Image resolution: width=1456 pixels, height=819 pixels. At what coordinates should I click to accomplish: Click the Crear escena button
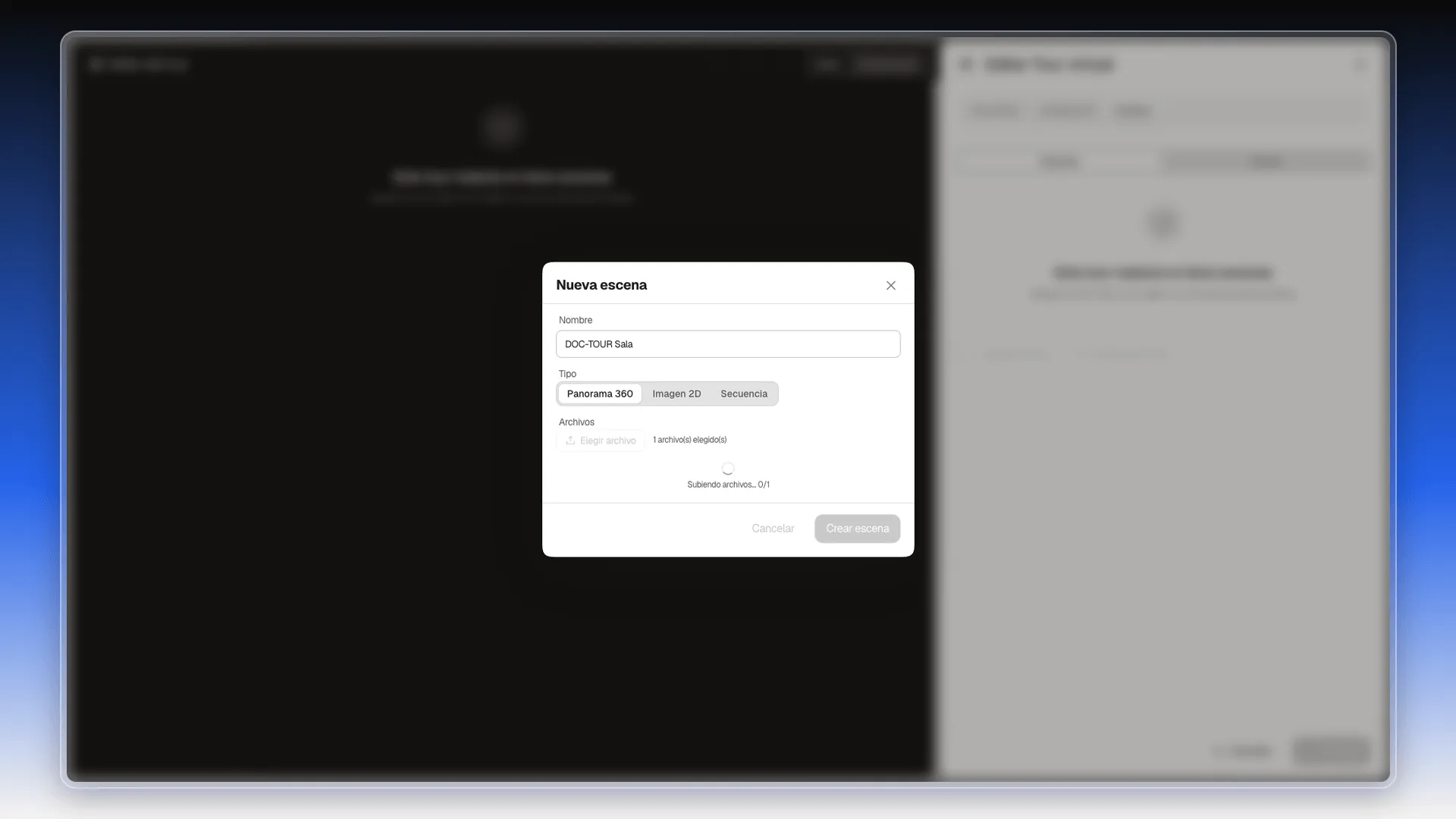[858, 529]
